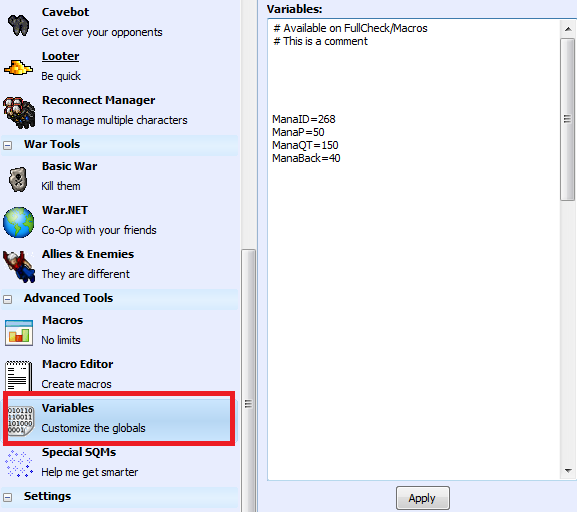Select Reconnect Manager in the sidebar
This screenshot has width=577, height=512.
pyautogui.click(x=98, y=100)
